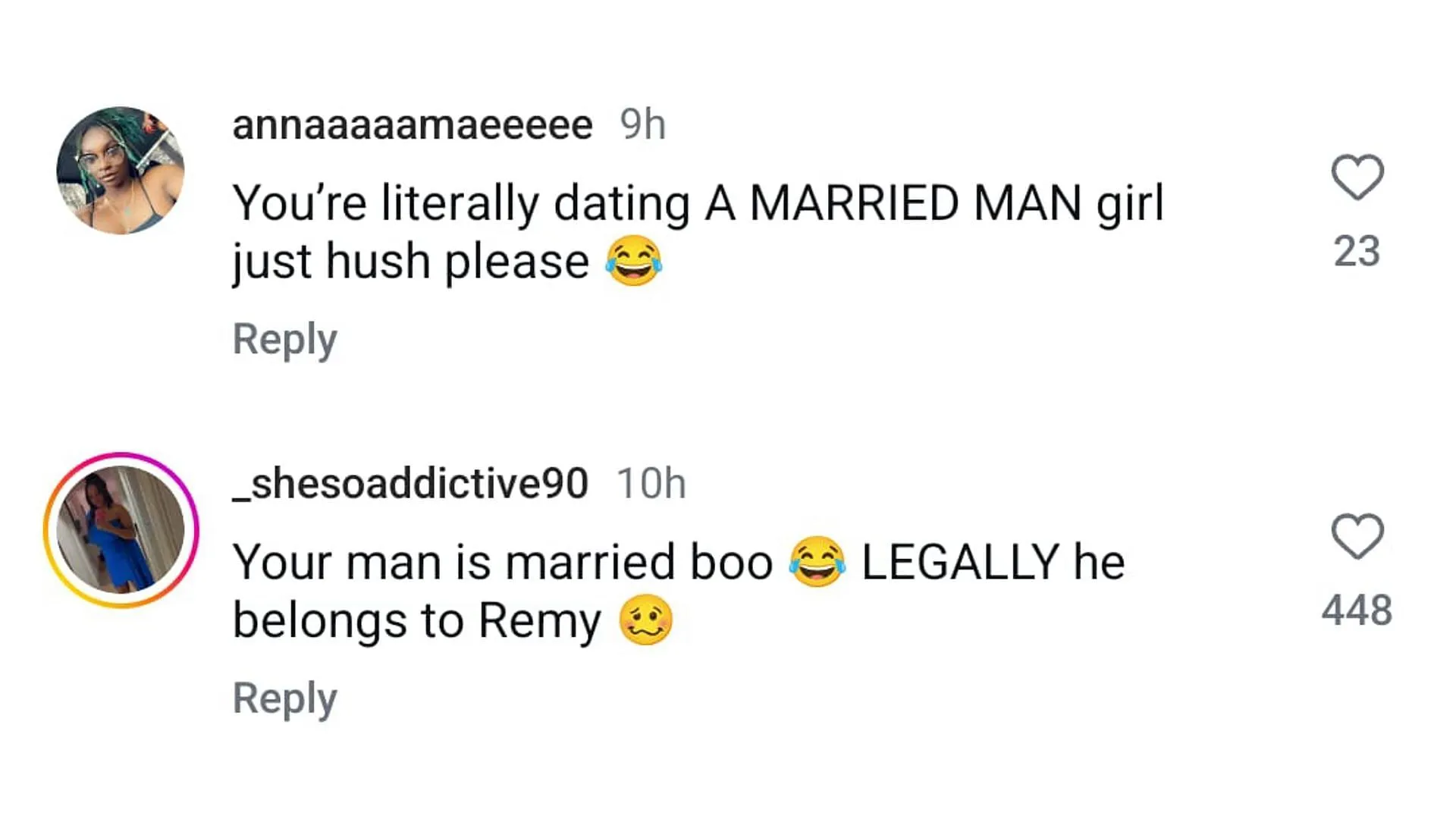Open the _shesoaddictive90 username link

click(x=410, y=484)
